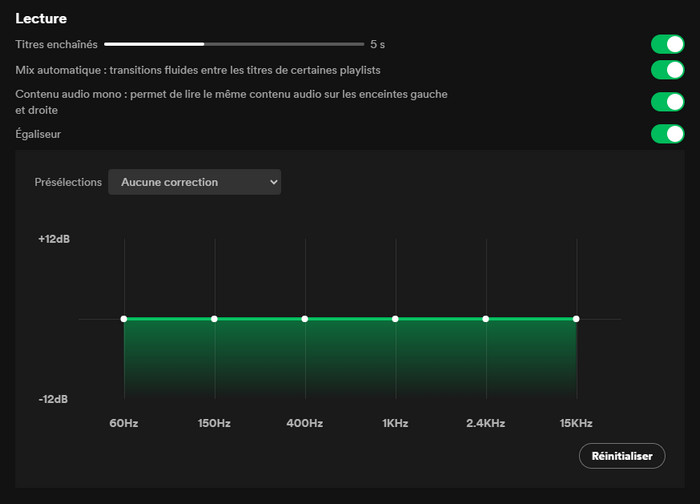Grab the 400Hz equalizer control point
The image size is (700, 504).
(305, 319)
